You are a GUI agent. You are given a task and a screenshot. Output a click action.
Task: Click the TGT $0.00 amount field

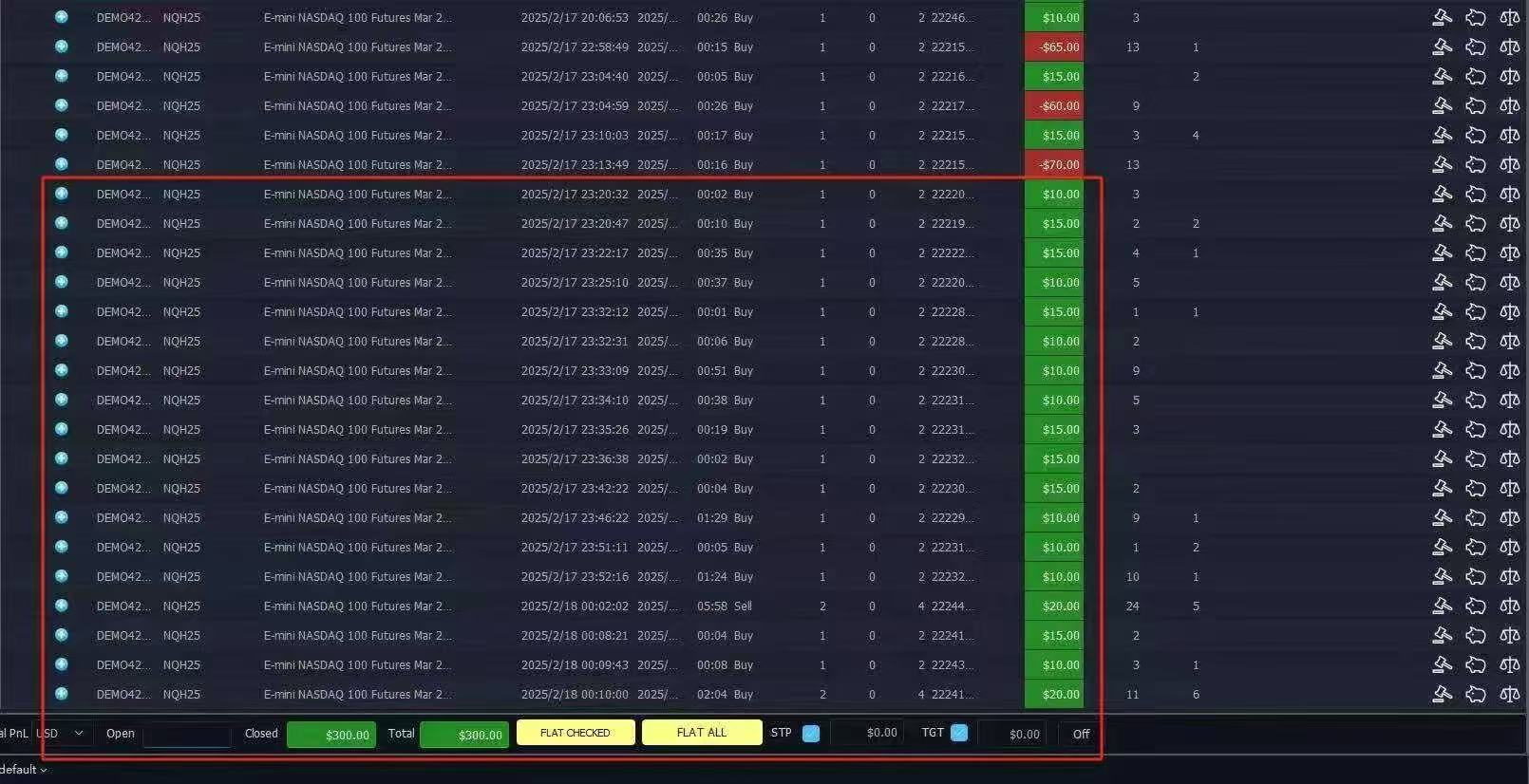[1012, 734]
